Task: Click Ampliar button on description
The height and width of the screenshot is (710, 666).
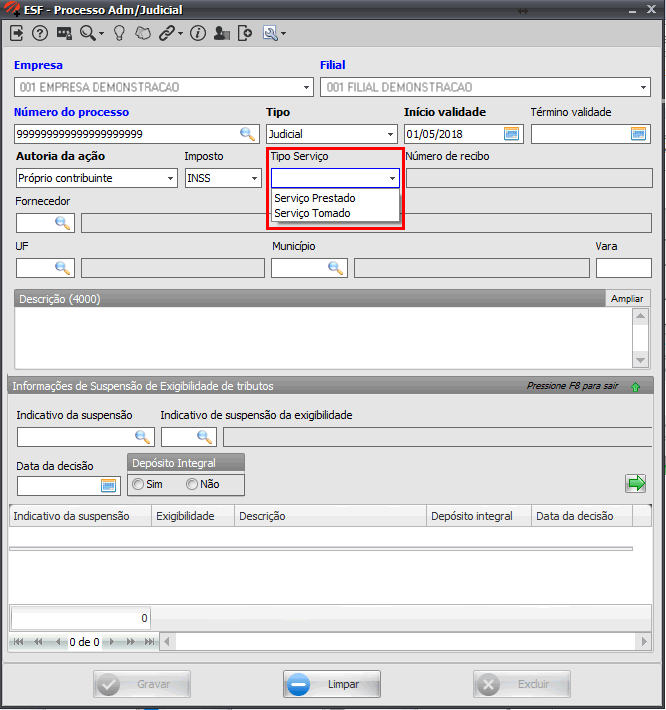Action: click(x=627, y=298)
